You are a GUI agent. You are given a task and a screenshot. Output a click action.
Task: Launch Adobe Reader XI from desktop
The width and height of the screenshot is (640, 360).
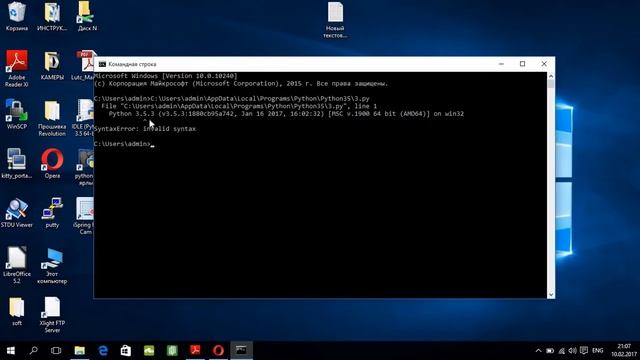pos(17,68)
